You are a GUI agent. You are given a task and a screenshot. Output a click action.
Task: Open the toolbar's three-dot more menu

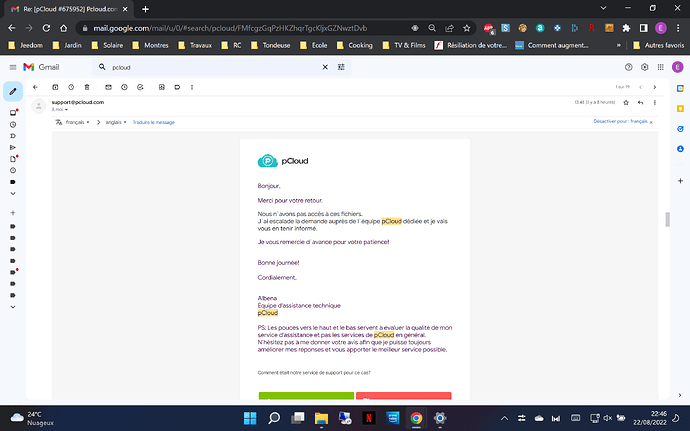click(192, 87)
